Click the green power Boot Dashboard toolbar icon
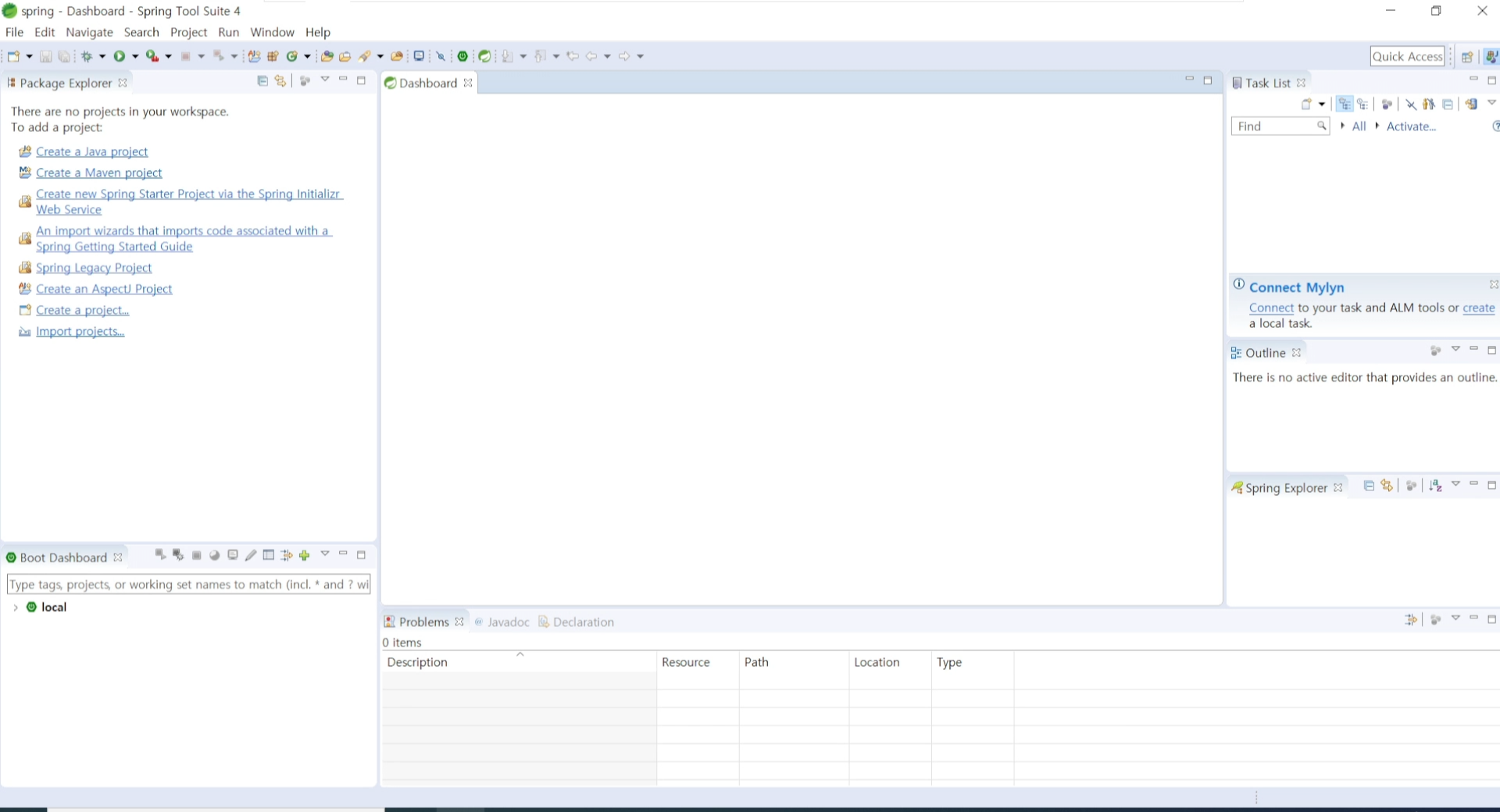 tap(463, 56)
